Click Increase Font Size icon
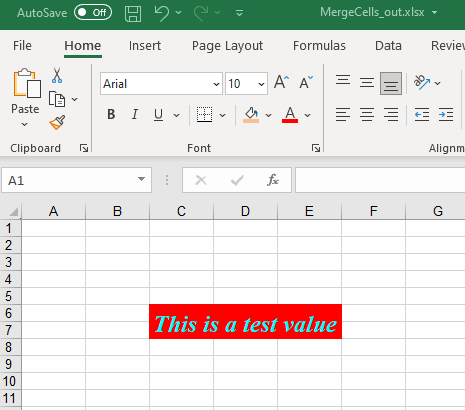The image size is (465, 410). 282,82
